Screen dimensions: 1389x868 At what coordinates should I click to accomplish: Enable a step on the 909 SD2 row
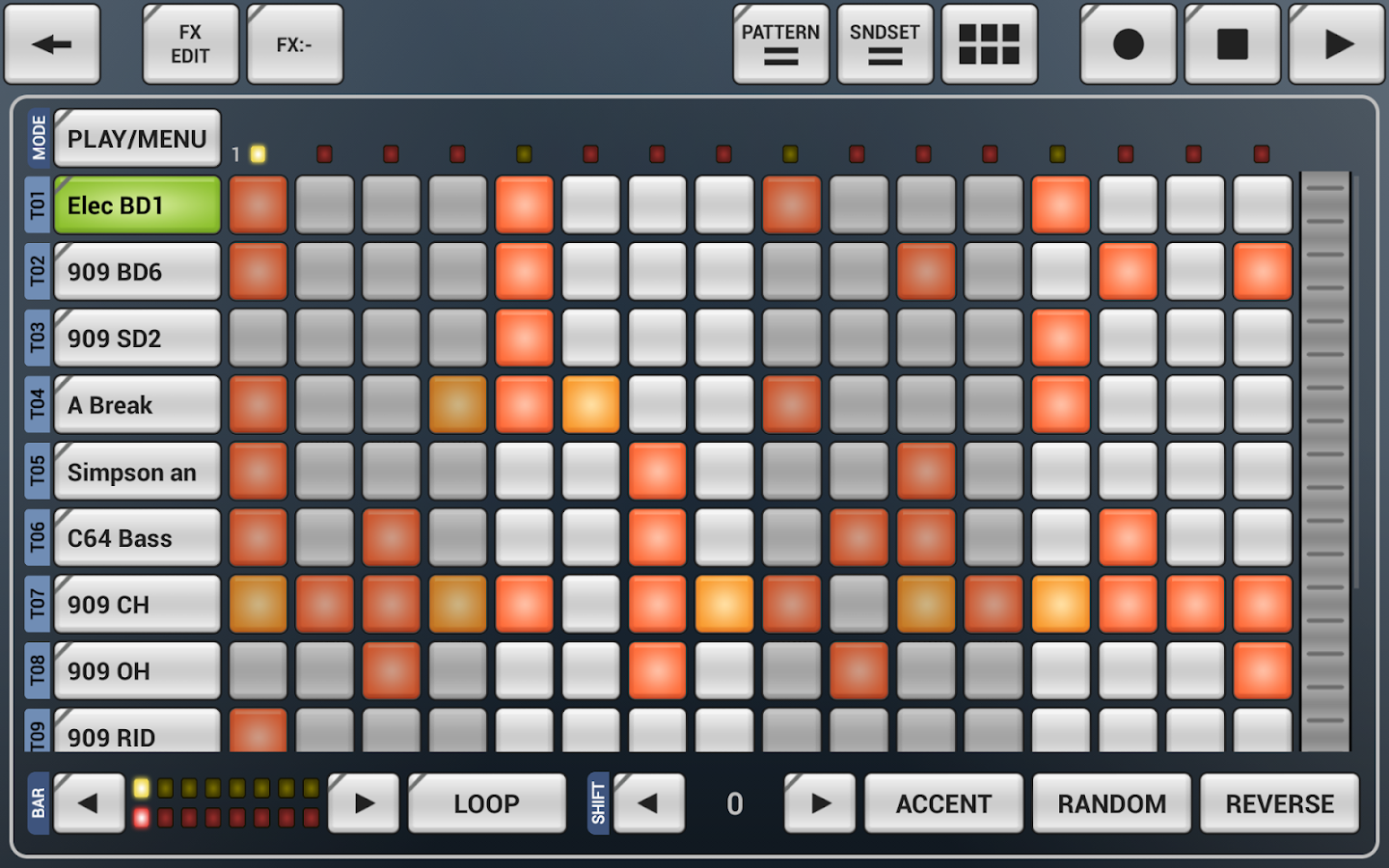tap(524, 338)
